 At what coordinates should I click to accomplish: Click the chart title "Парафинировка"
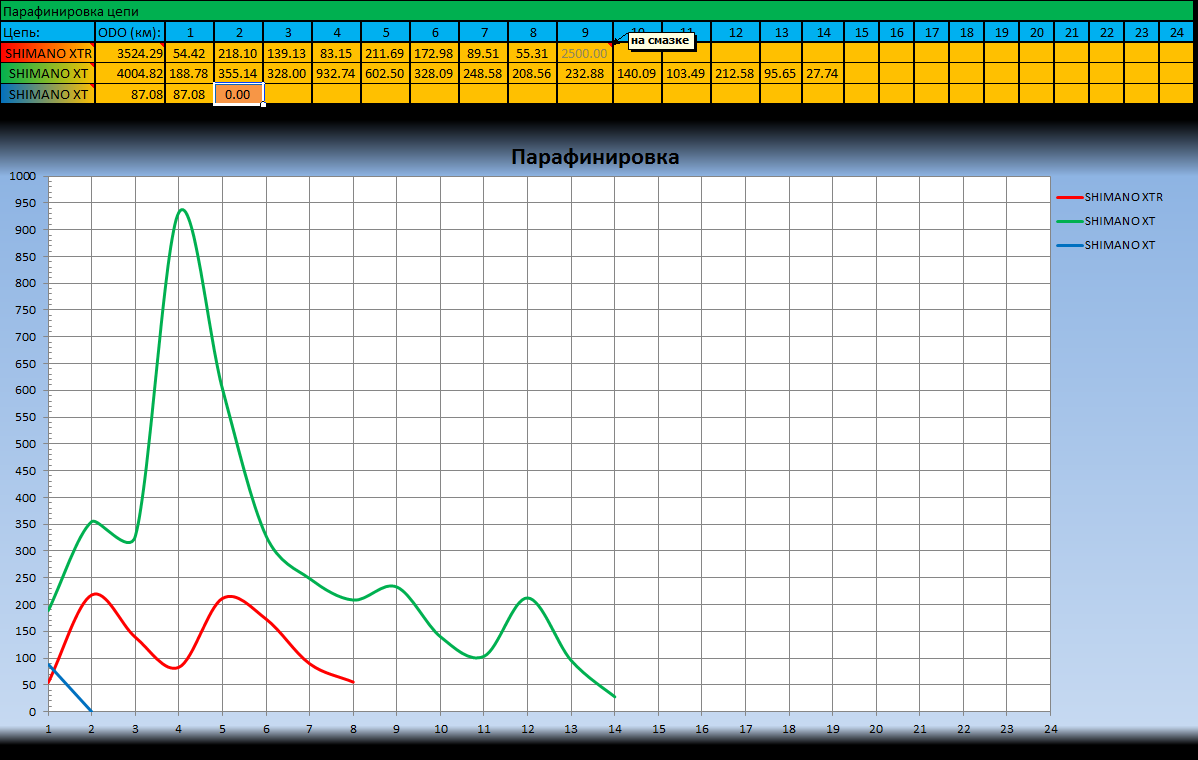(x=595, y=157)
